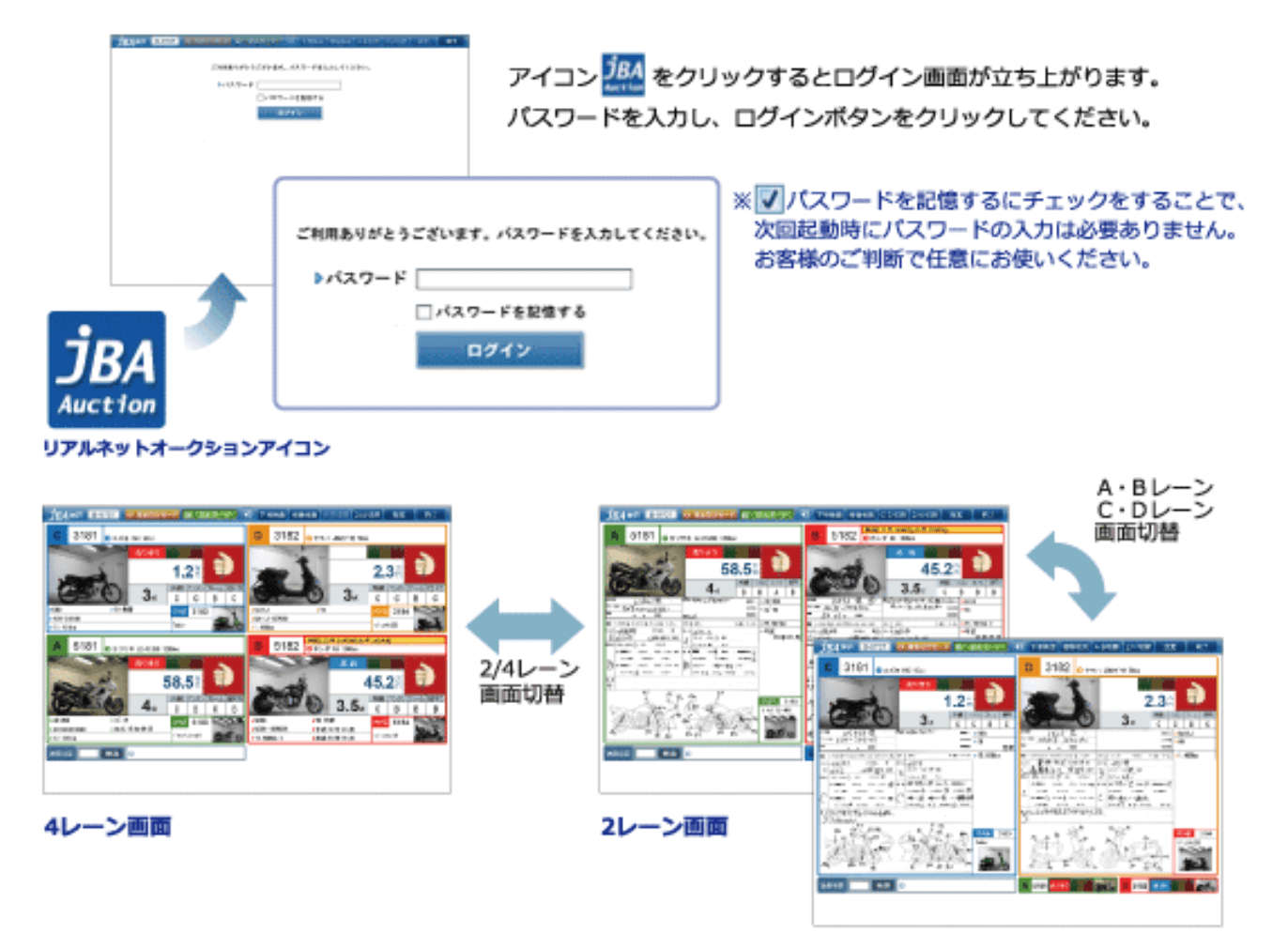Open the black scooter photo in the 4-lane screen

pyautogui.click(x=287, y=575)
